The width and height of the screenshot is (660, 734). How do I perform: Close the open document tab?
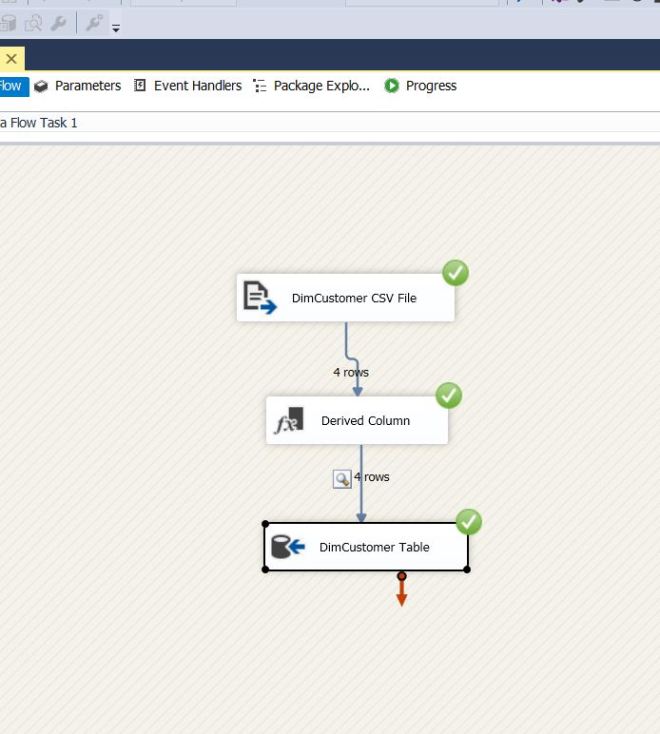[11, 59]
